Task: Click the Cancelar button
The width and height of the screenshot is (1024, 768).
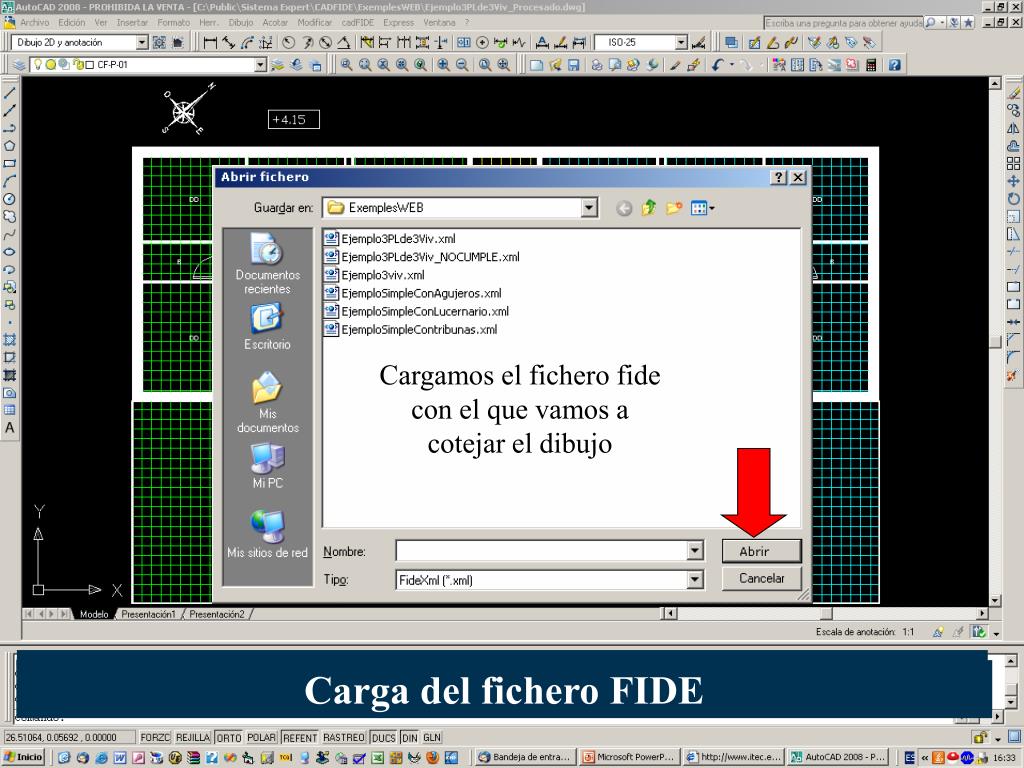Action: point(761,578)
